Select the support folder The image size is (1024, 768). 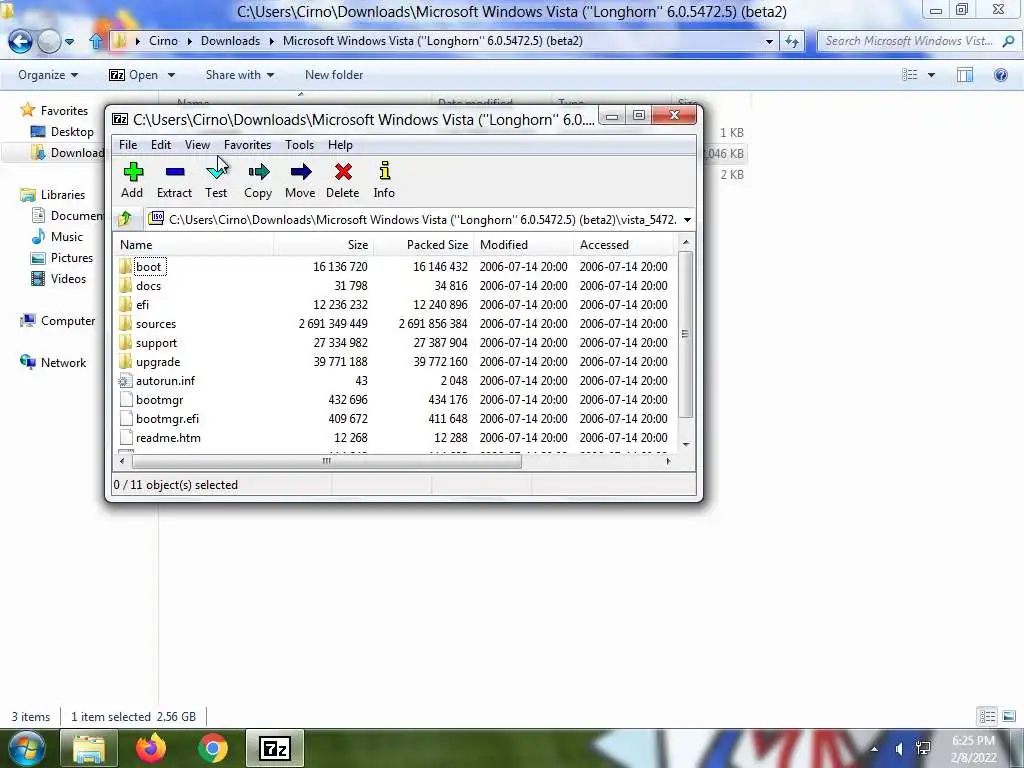[156, 343]
